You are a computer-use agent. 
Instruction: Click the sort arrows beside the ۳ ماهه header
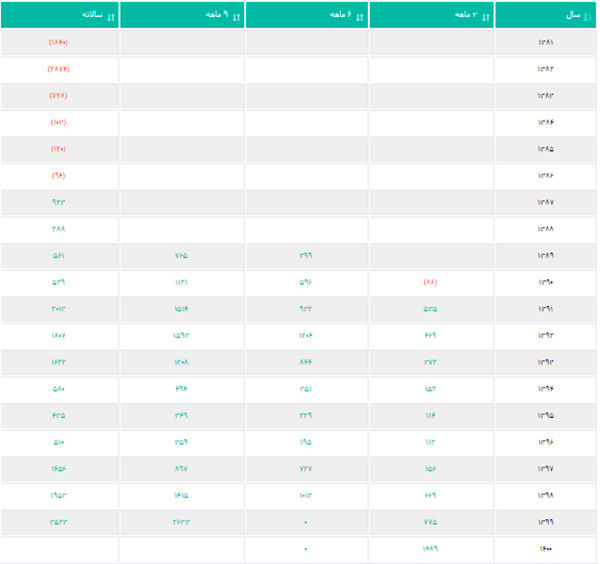486,17
